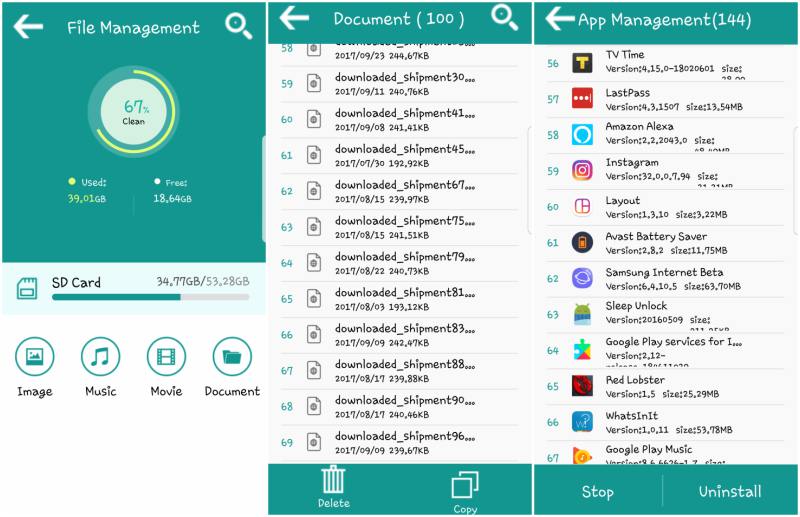This screenshot has height=517, width=800.
Task: Select the LastPass app icon
Action: (582, 99)
